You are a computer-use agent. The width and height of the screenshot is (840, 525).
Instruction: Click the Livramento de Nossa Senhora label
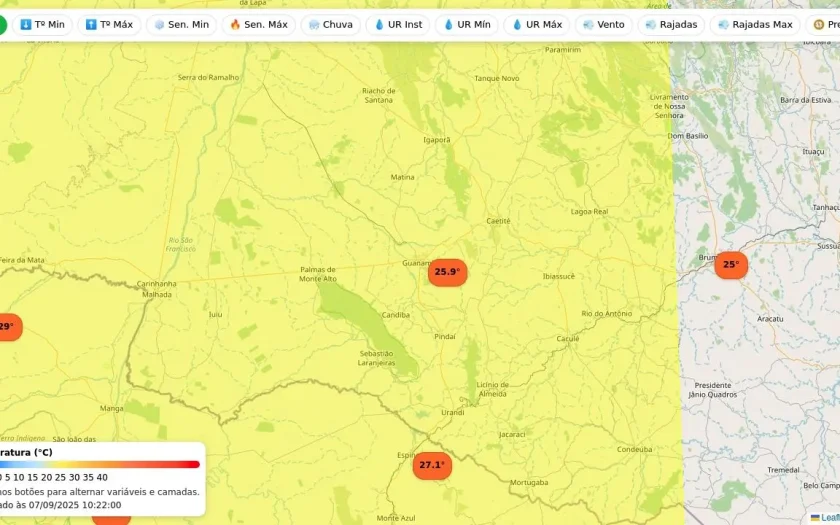669,106
